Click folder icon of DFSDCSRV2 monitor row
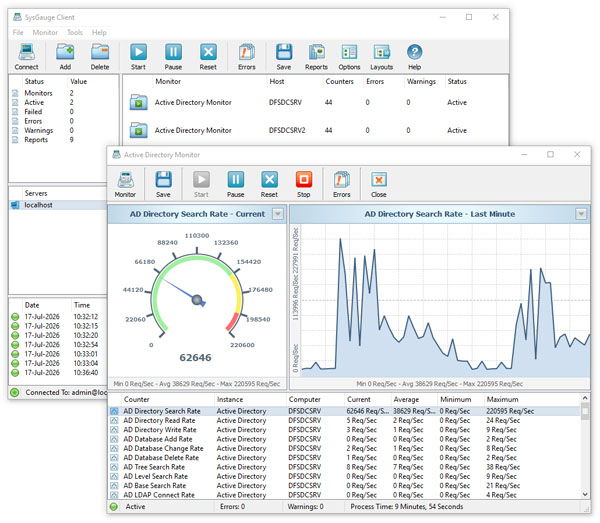The height and width of the screenshot is (523, 600). coord(139,130)
